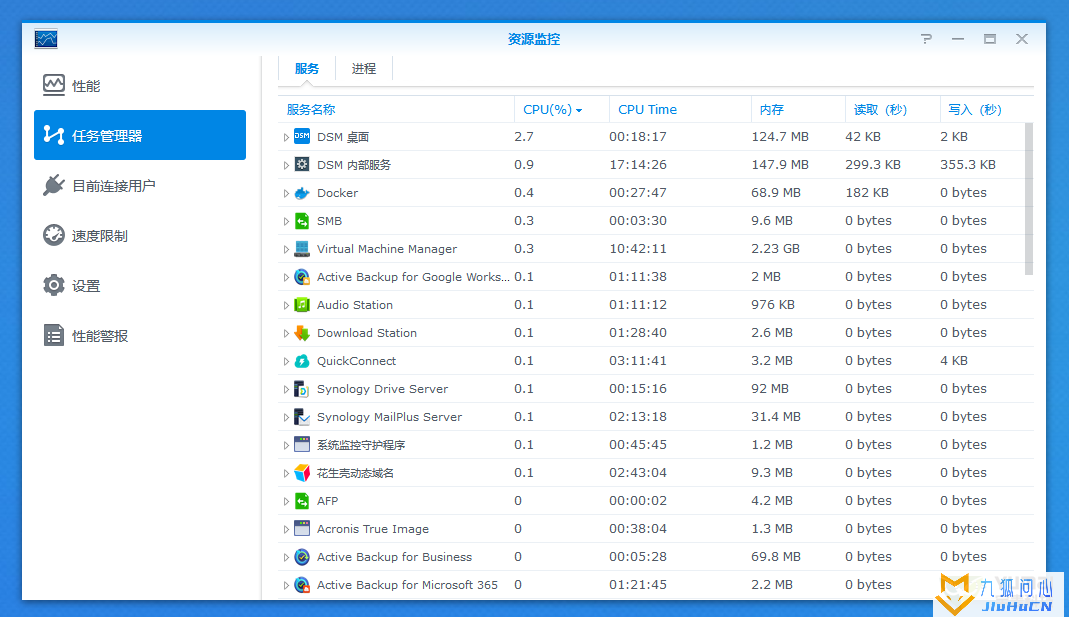This screenshot has height=617, width=1069.
Task: Click the AFP service icon
Action: [302, 501]
